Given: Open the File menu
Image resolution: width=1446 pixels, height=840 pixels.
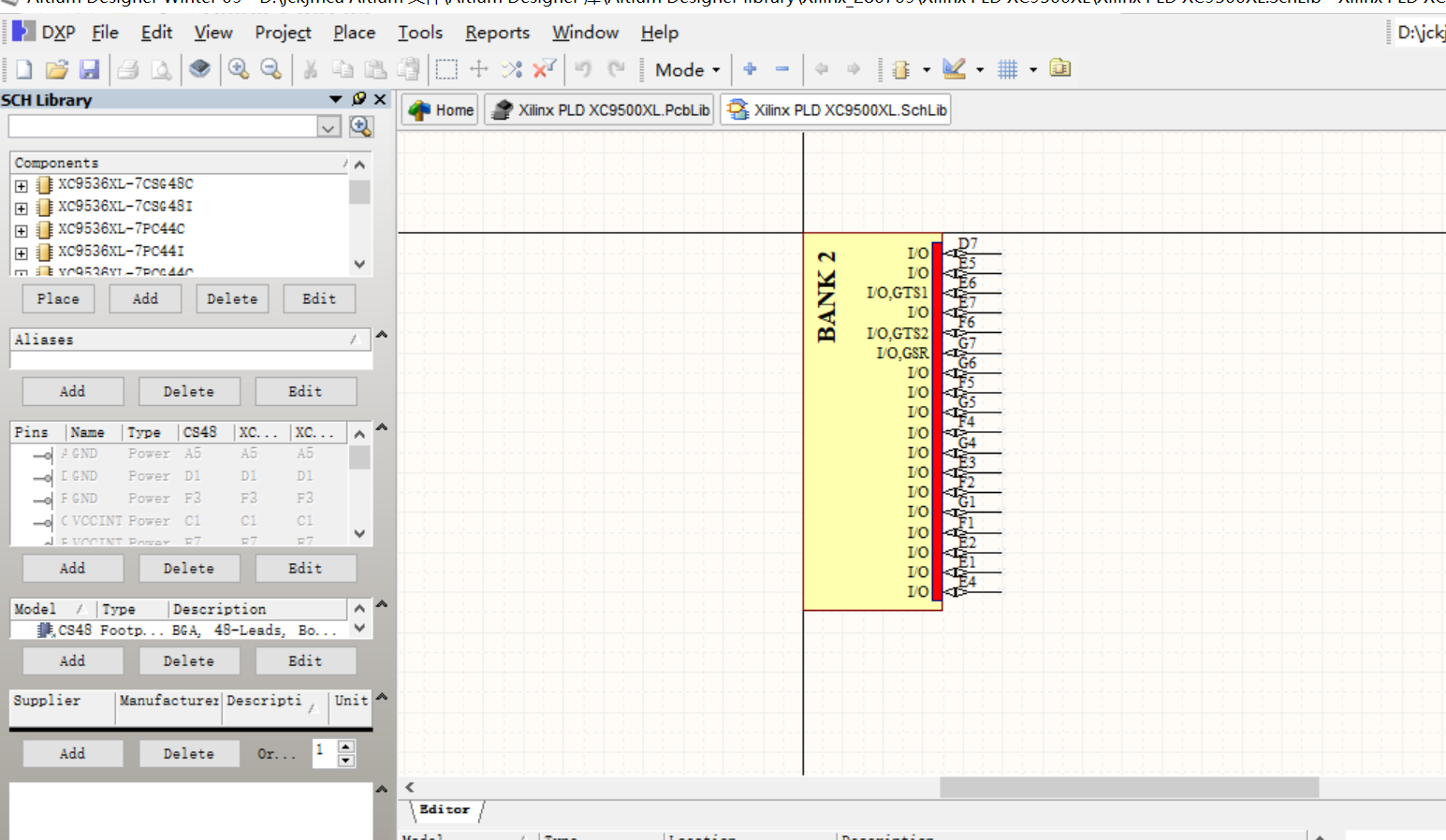Looking at the screenshot, I should pos(105,33).
